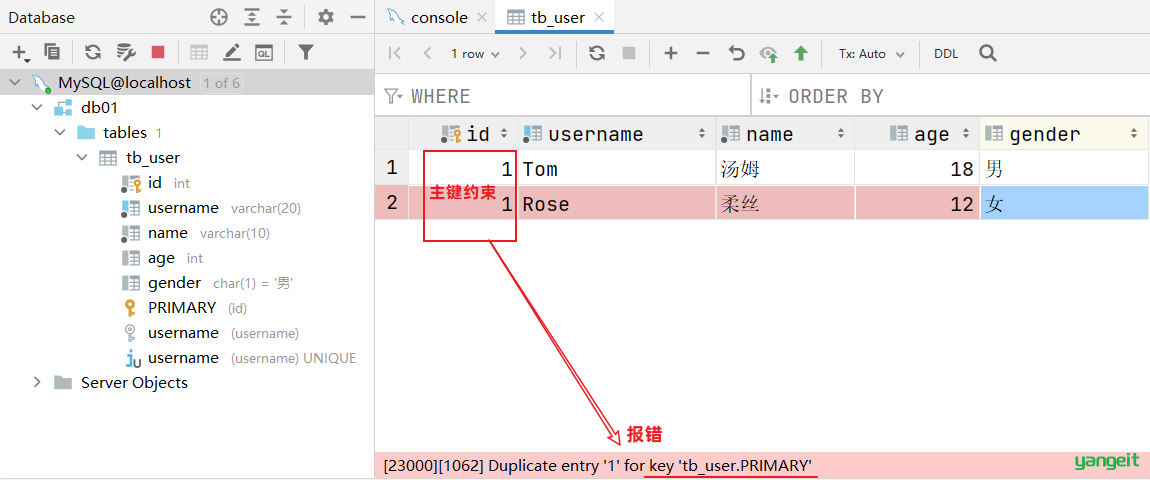Collapse the MySQL@localhost node
The height and width of the screenshot is (480, 1150).
[x=15, y=83]
